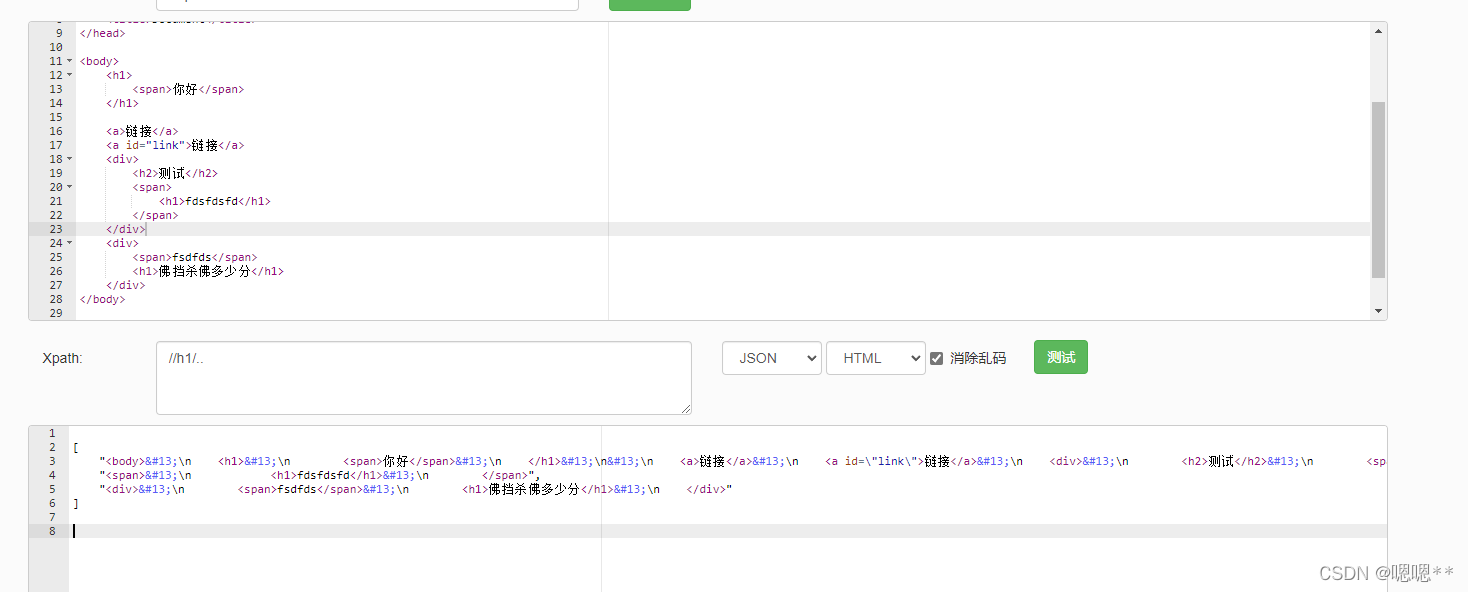The image size is (1468, 592).
Task: Click the opening bracket in output line 2
Action: click(75, 447)
